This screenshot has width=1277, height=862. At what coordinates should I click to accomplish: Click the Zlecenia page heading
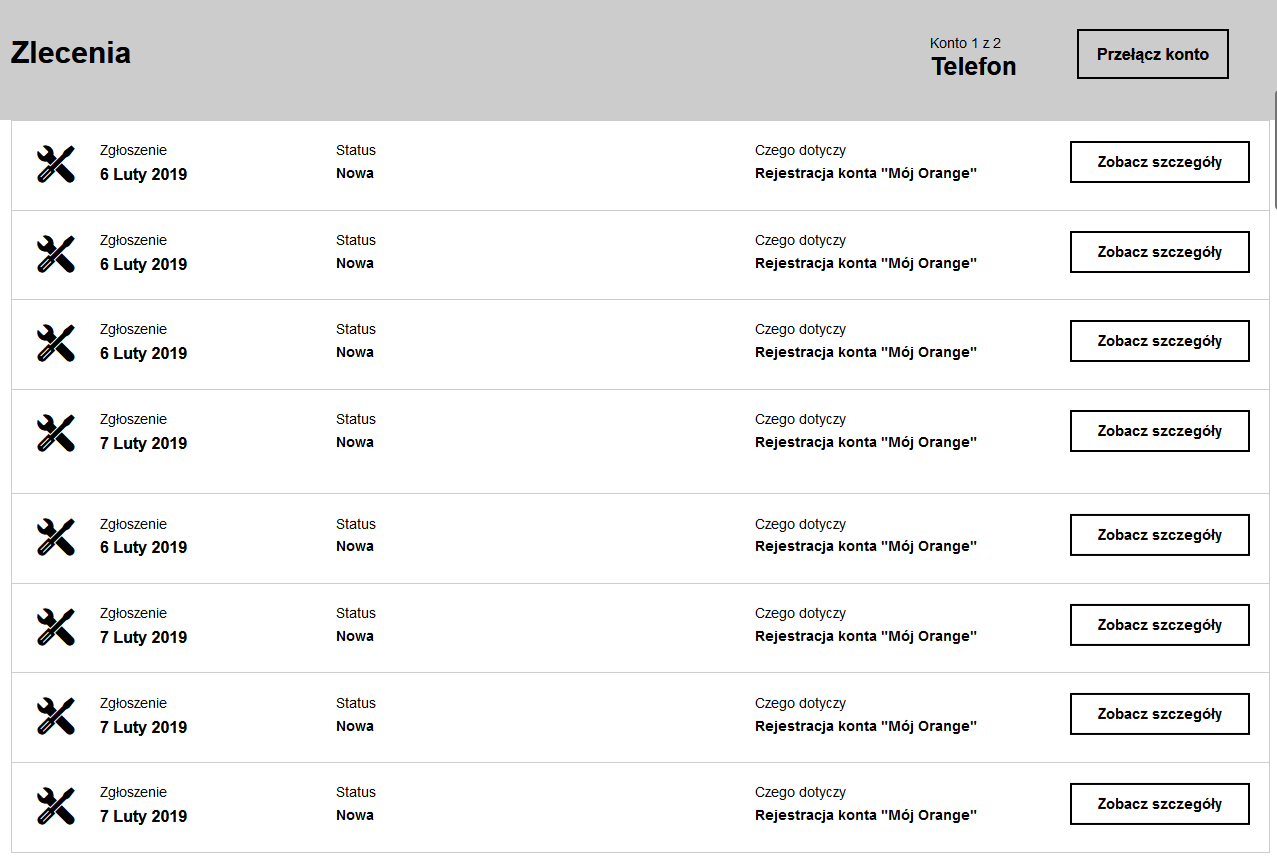coord(71,53)
